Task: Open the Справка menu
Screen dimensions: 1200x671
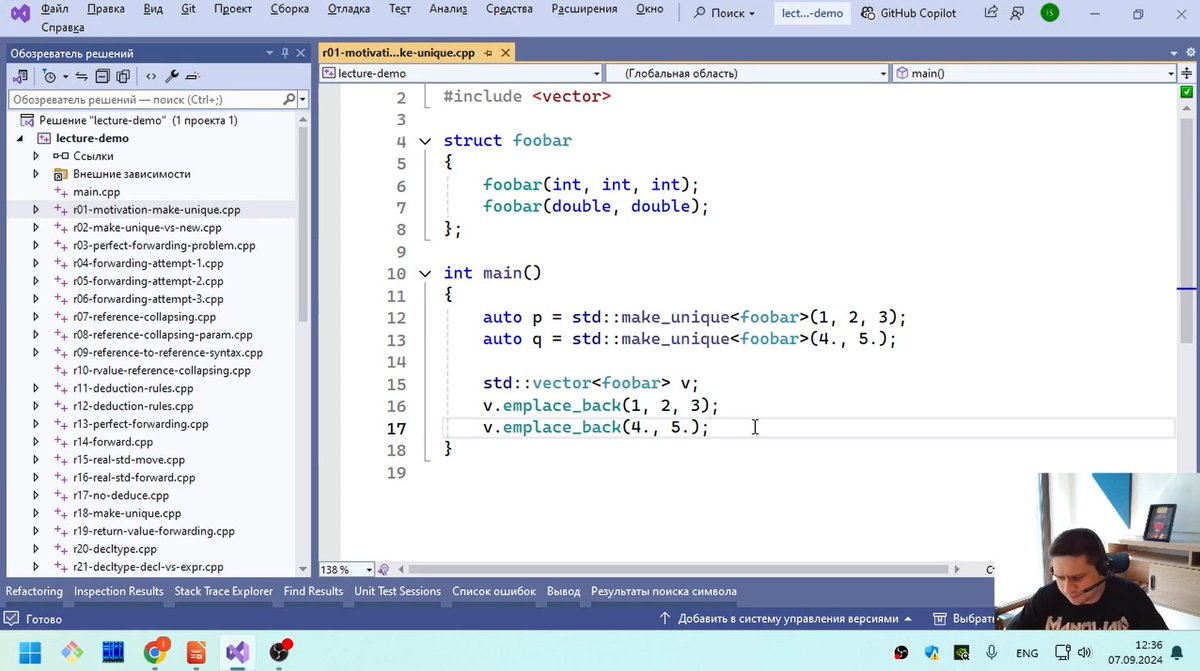Action: click(63, 28)
